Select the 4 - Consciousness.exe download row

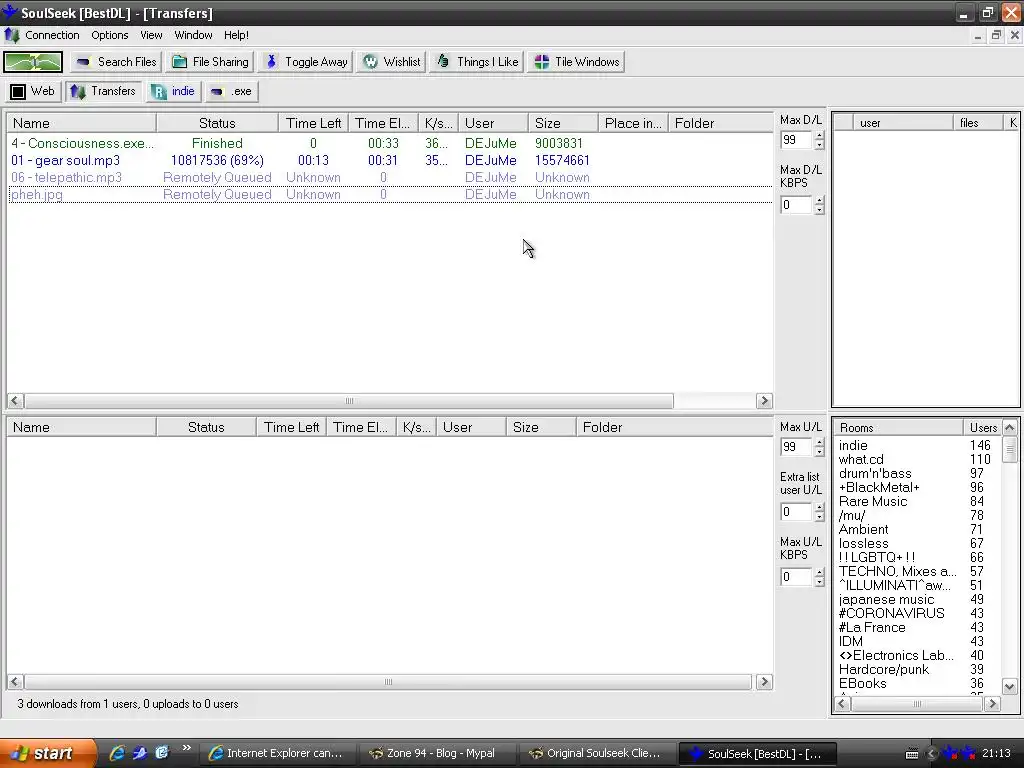[x=390, y=144]
